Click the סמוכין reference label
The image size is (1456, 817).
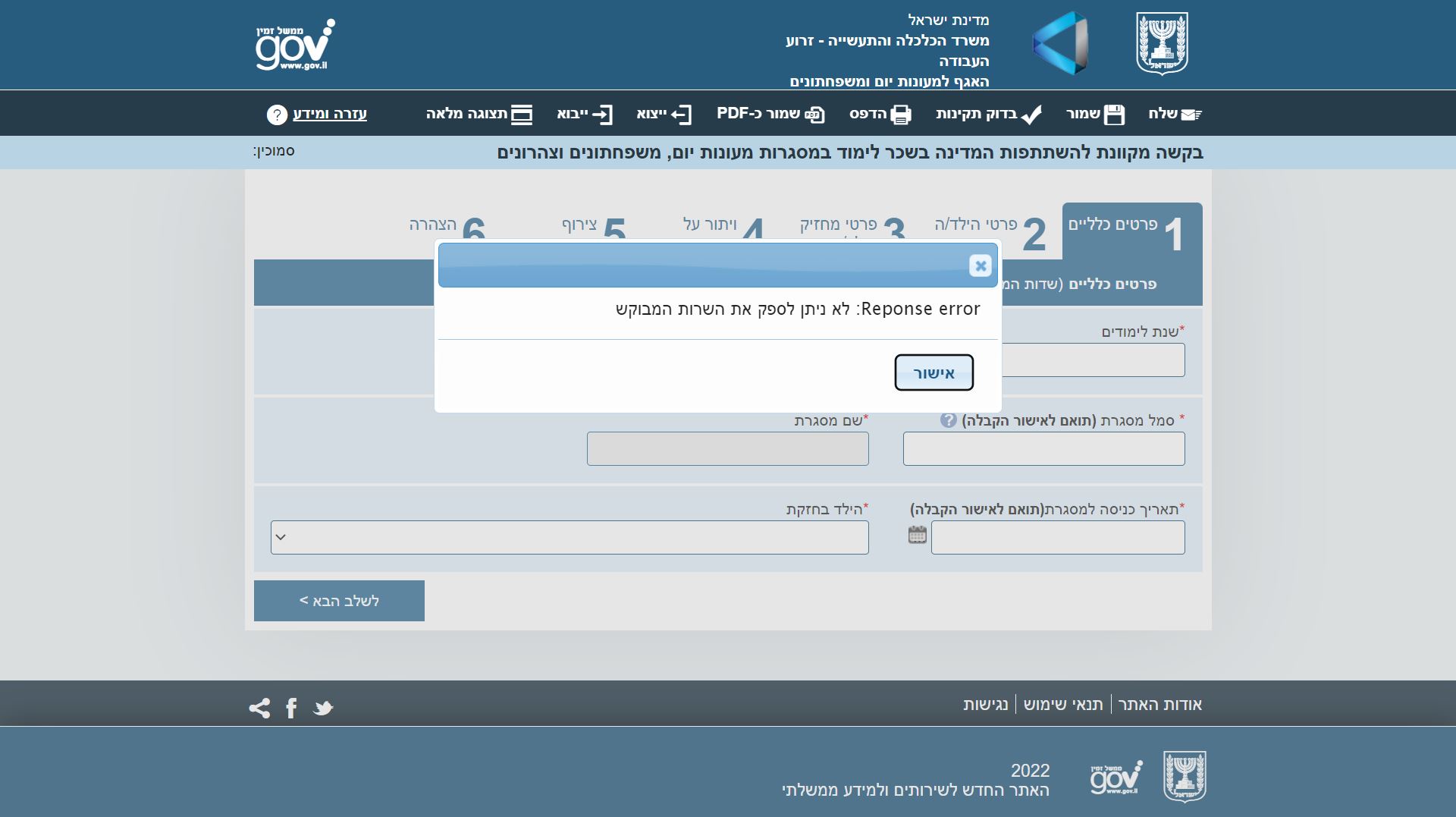point(274,151)
